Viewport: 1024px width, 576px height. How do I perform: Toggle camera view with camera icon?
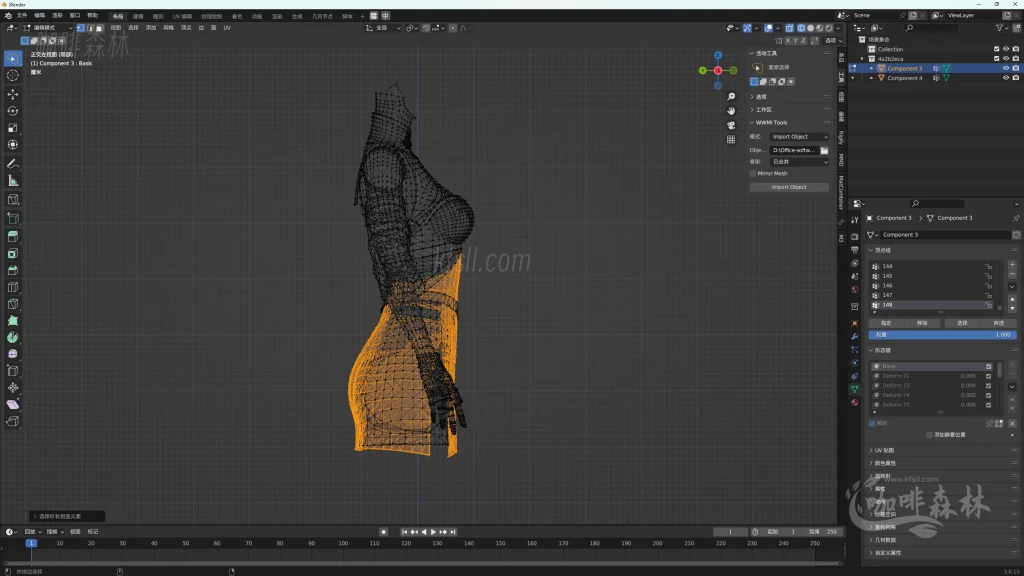coord(731,125)
